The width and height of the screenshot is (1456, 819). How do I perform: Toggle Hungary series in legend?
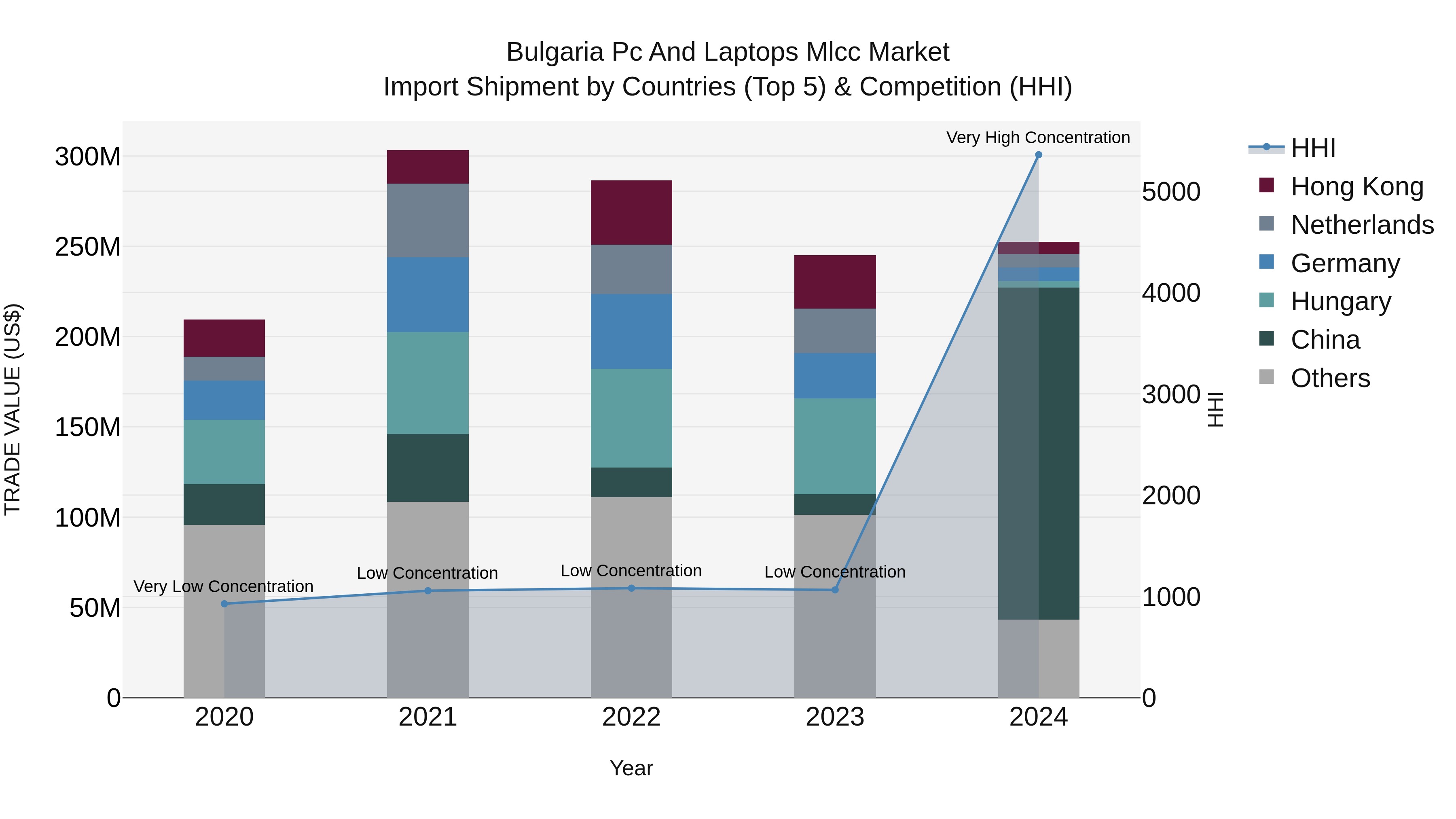1325,301
